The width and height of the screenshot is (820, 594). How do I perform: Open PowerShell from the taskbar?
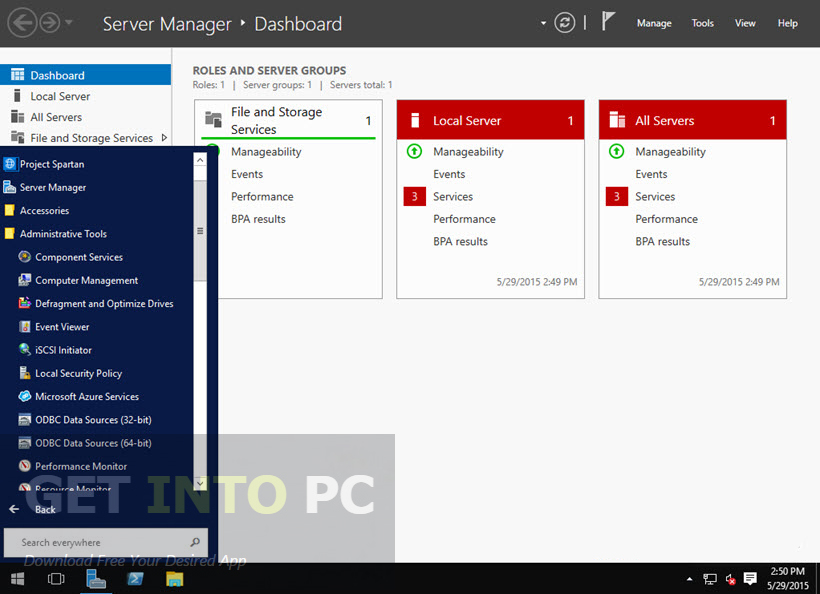[136, 579]
